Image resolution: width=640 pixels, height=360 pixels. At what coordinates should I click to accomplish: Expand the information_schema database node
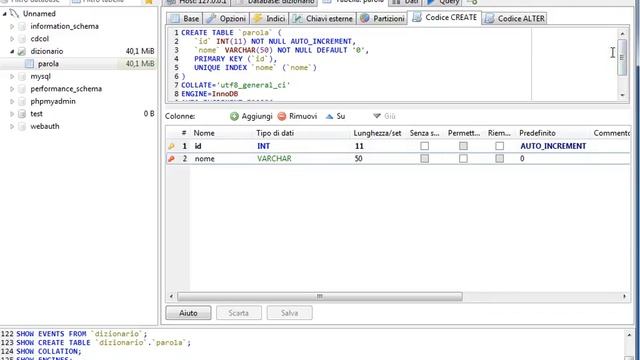coord(12,27)
